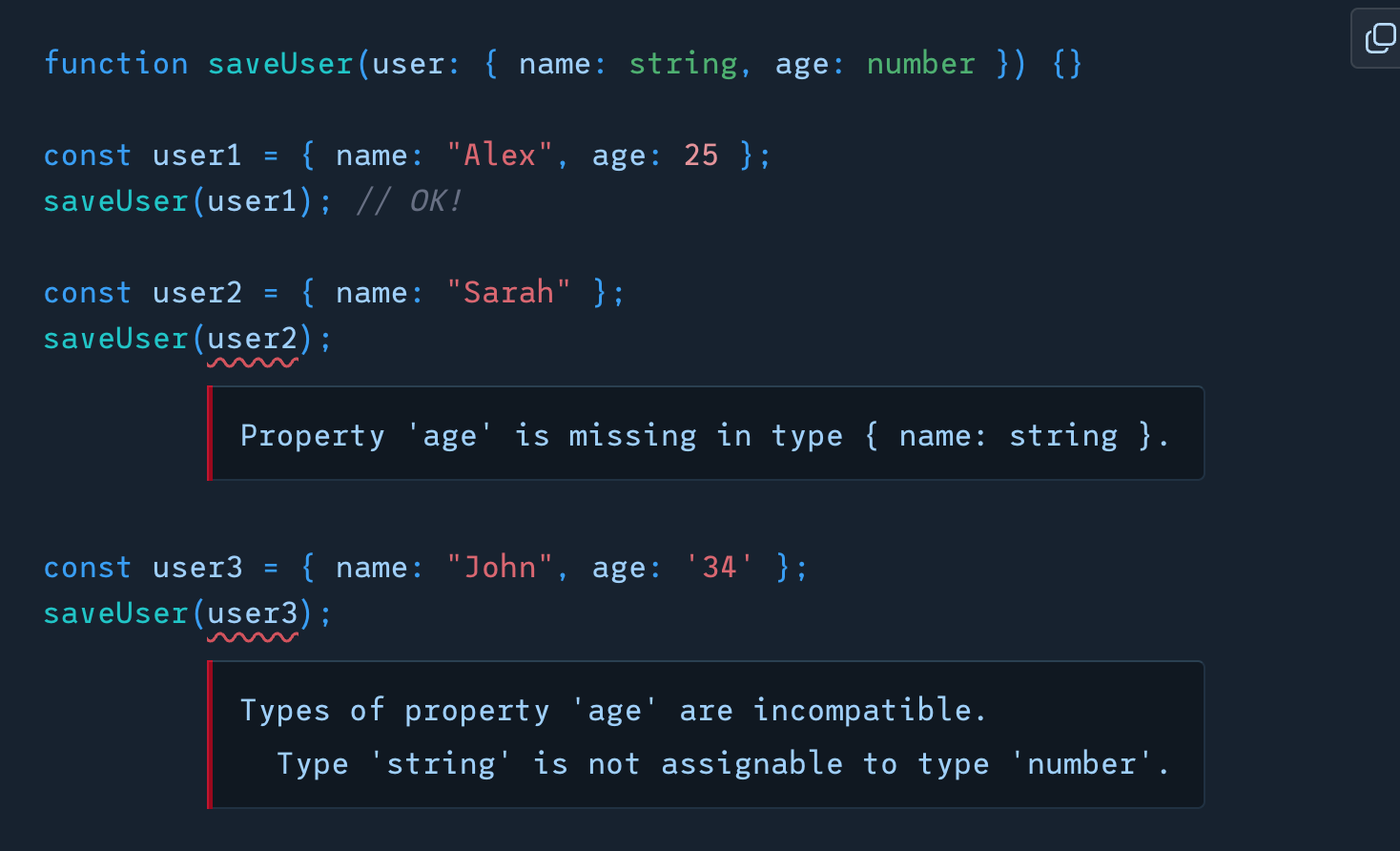Click the "// OK!" comment
1400x851 pixels.
[408, 201]
